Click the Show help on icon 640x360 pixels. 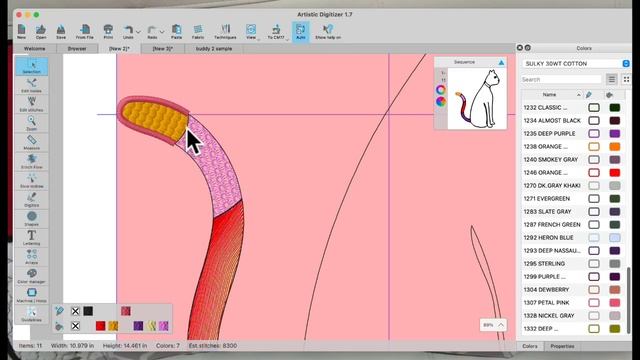pos(328,31)
